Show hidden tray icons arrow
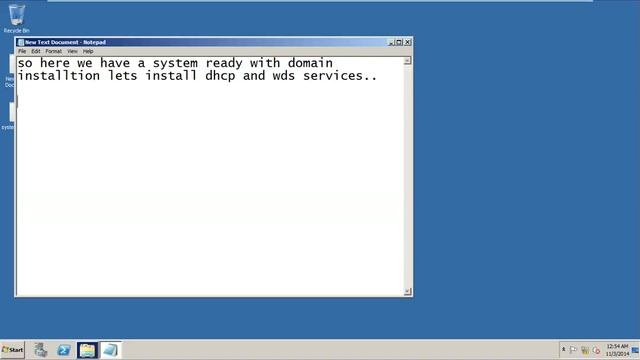The width and height of the screenshot is (640, 360). coord(564,349)
